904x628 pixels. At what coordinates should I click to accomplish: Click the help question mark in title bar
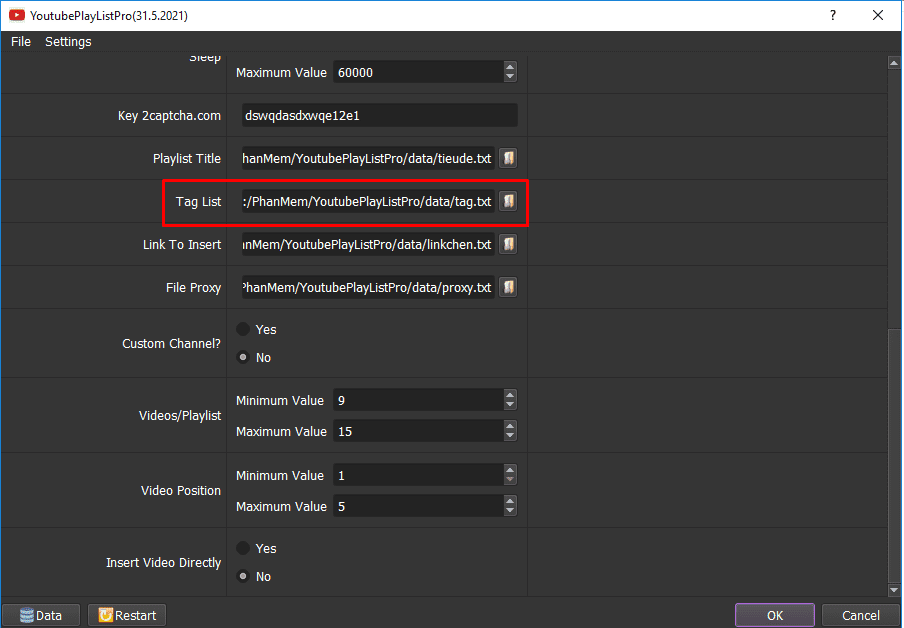pyautogui.click(x=833, y=16)
